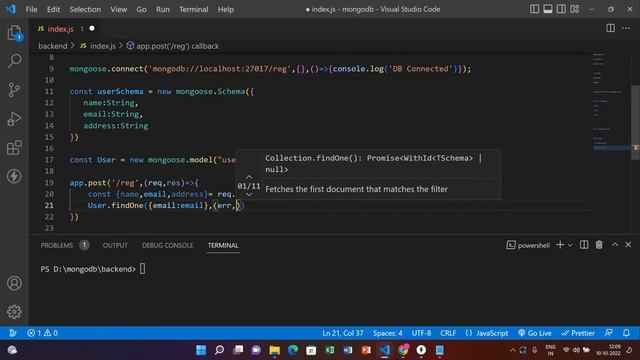Viewport: 640px width, 360px height.
Task: Open Microsoft Edge on taskbar
Action: [x=293, y=350]
